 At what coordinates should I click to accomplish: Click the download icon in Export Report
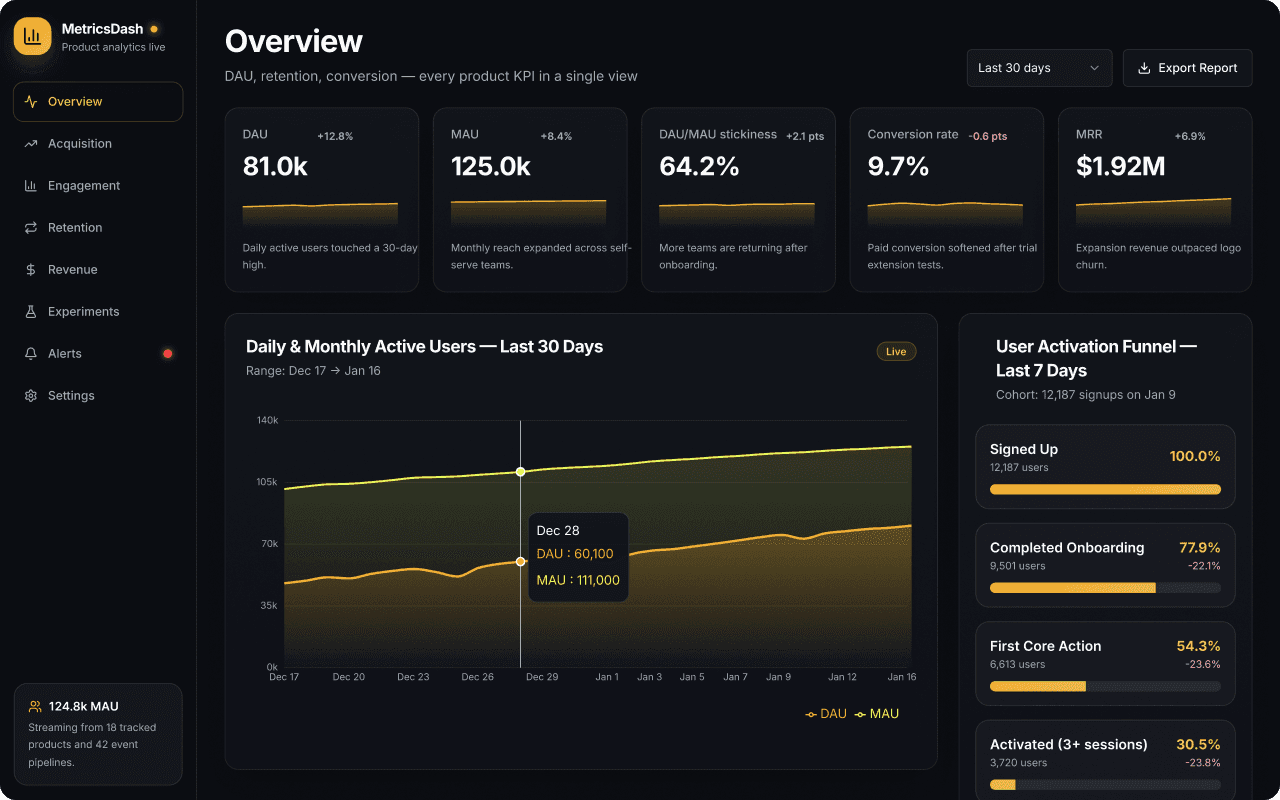point(1144,68)
